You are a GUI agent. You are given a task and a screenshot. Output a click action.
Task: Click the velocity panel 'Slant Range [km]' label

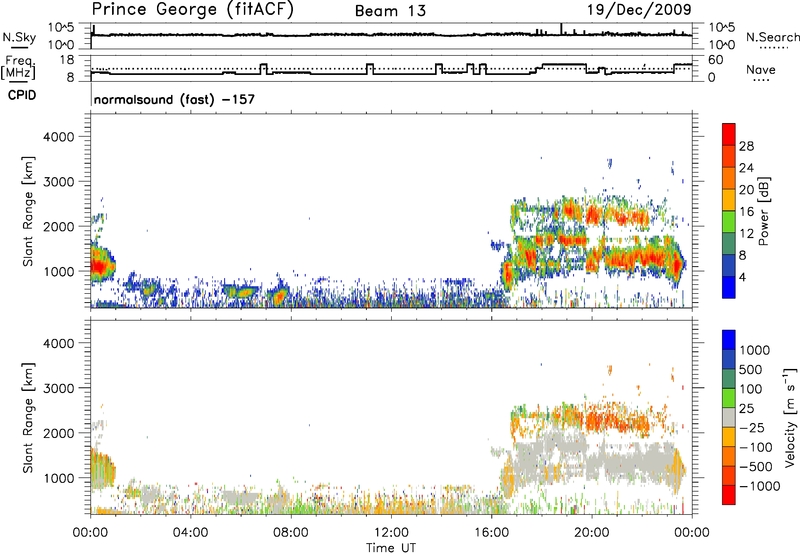pyautogui.click(x=28, y=418)
